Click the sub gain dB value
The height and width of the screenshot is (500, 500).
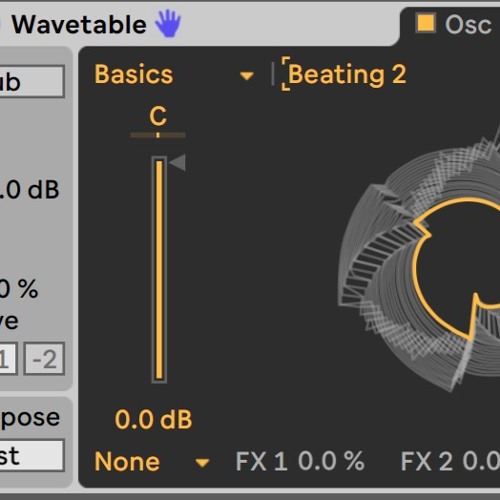(x=29, y=190)
